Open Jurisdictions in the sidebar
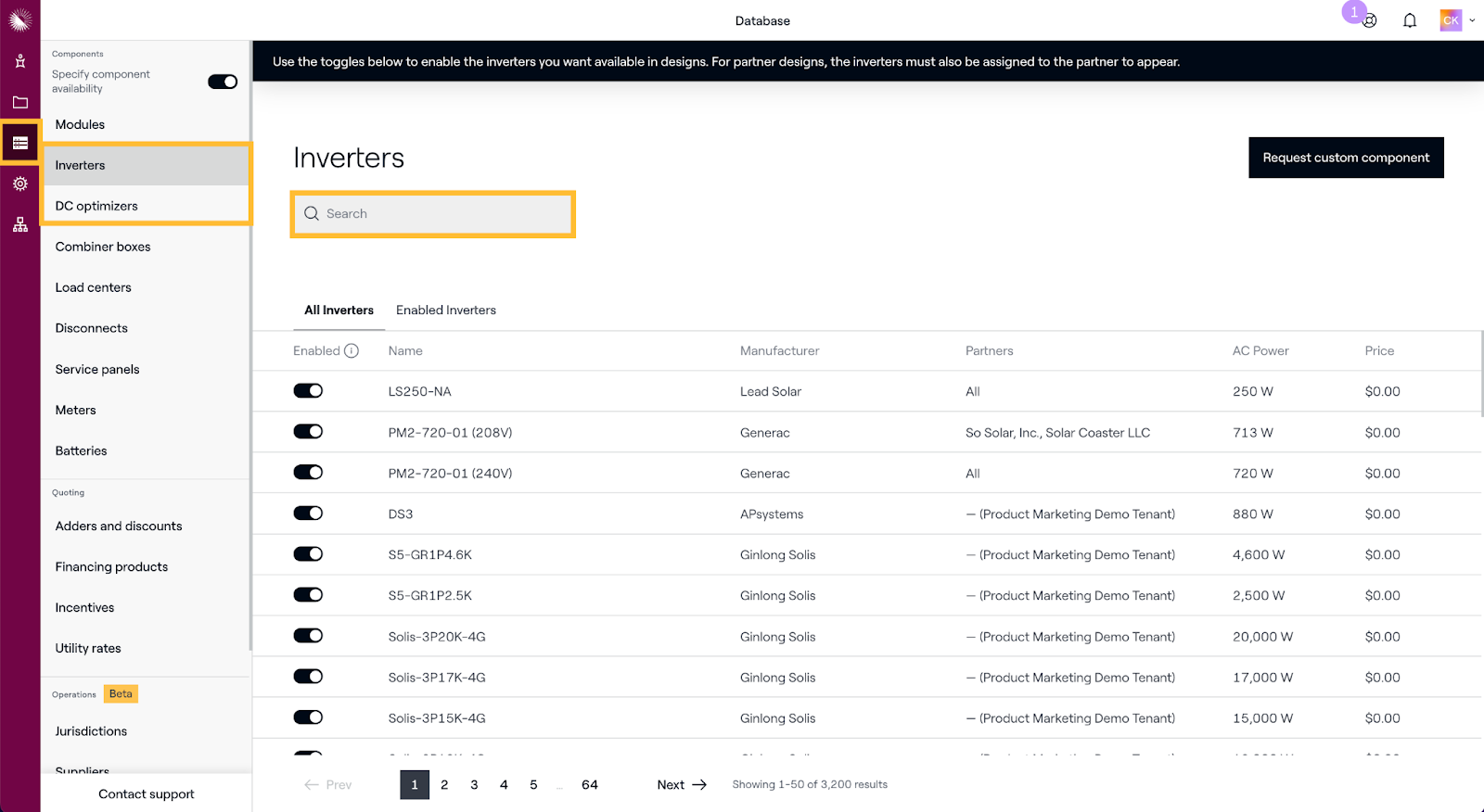Image resolution: width=1484 pixels, height=812 pixels. point(146,731)
